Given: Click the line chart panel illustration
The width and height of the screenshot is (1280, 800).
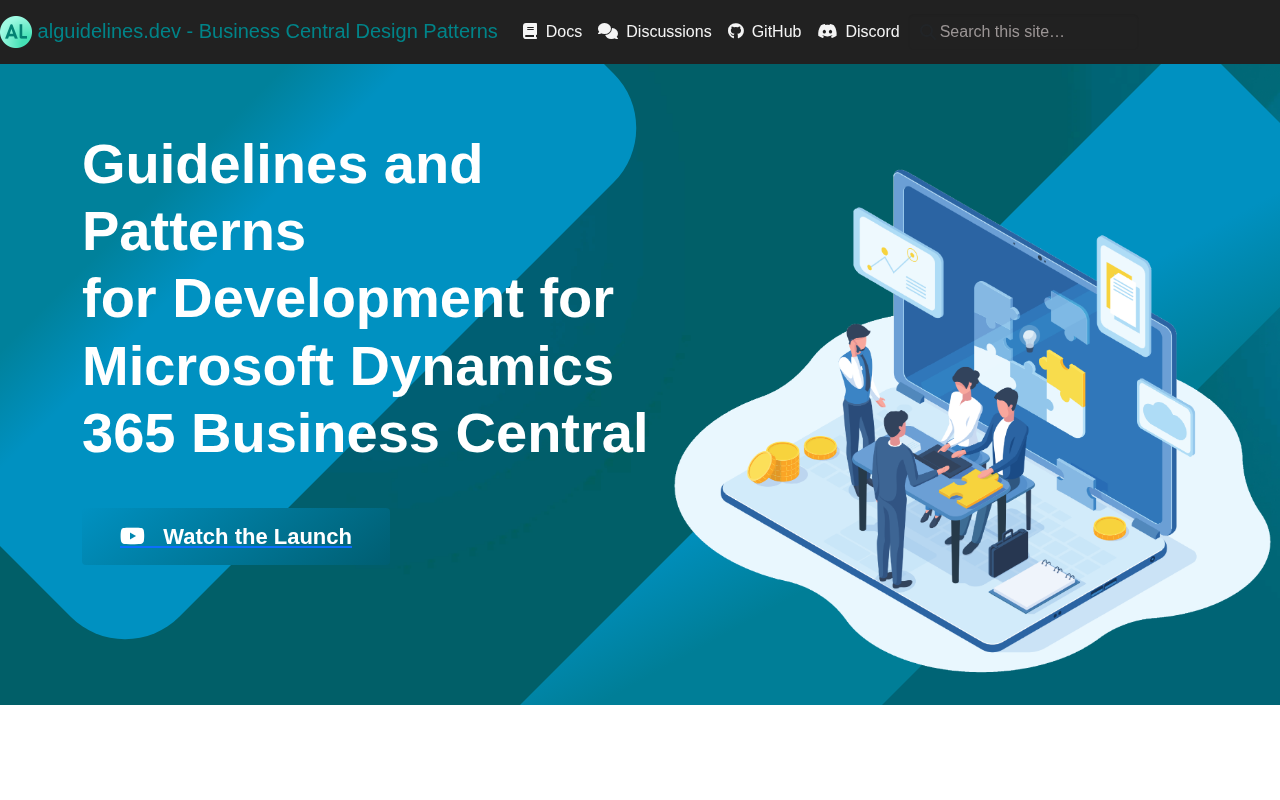Looking at the screenshot, I should click(x=897, y=261).
